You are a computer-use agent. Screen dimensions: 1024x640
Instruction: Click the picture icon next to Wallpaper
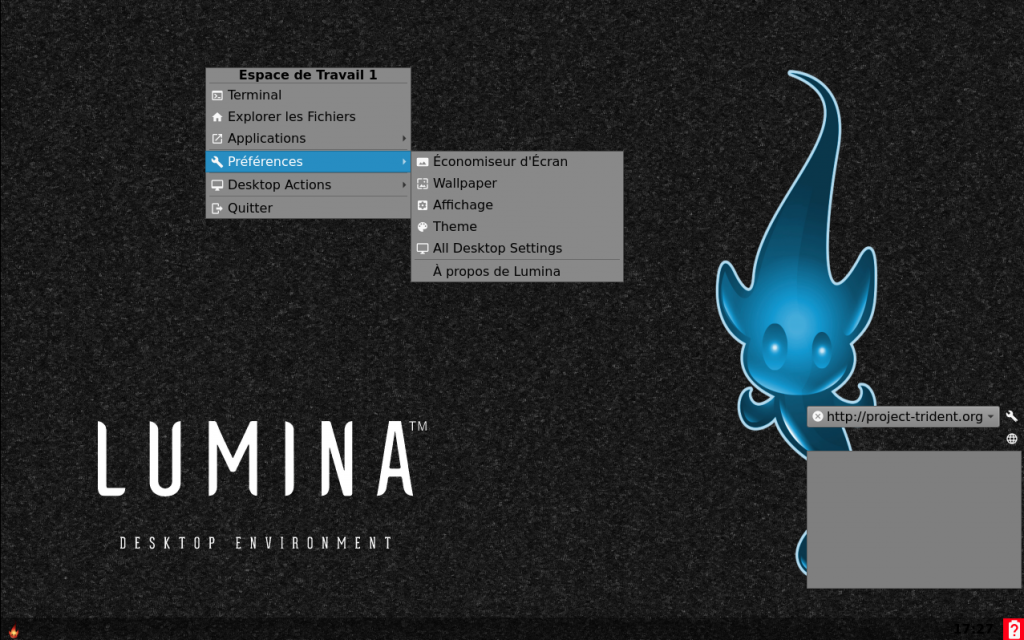422,184
